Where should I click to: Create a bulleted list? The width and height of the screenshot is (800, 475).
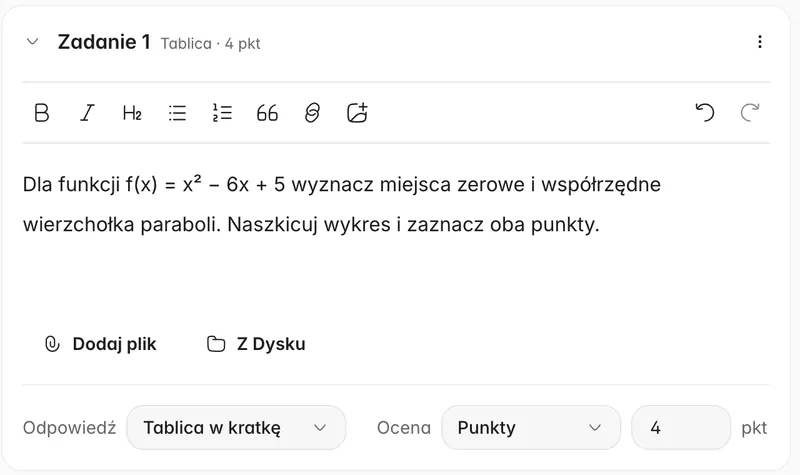(177, 113)
